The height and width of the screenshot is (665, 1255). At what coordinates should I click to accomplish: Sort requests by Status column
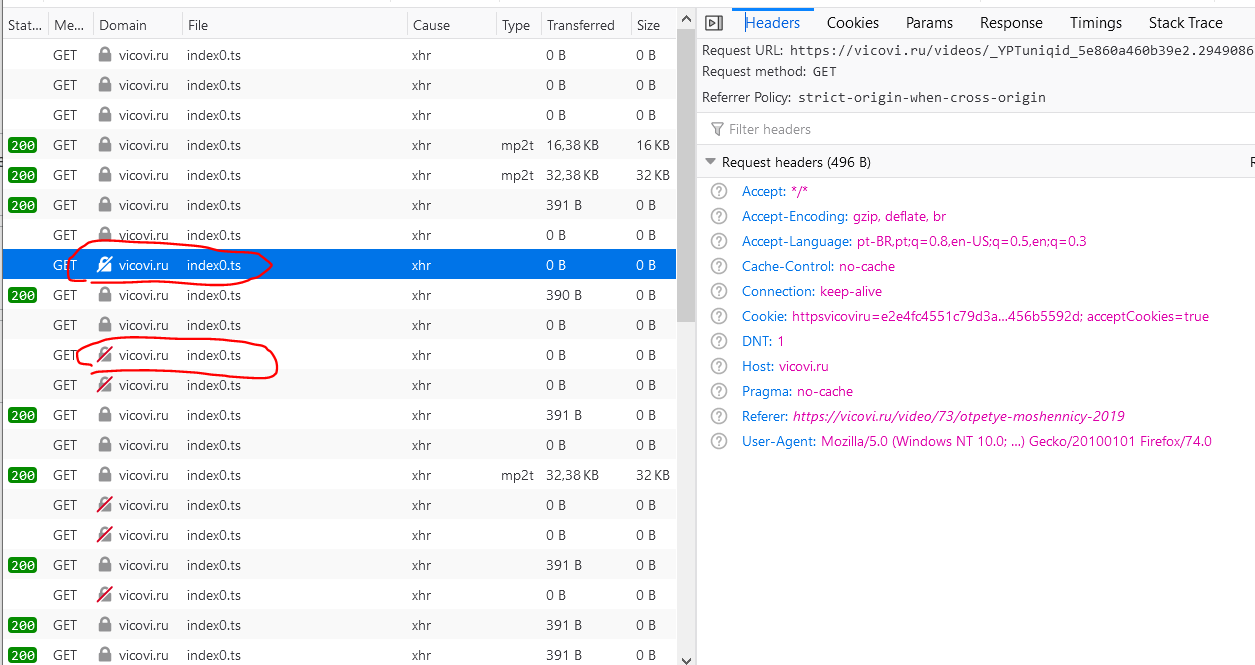click(x=24, y=25)
